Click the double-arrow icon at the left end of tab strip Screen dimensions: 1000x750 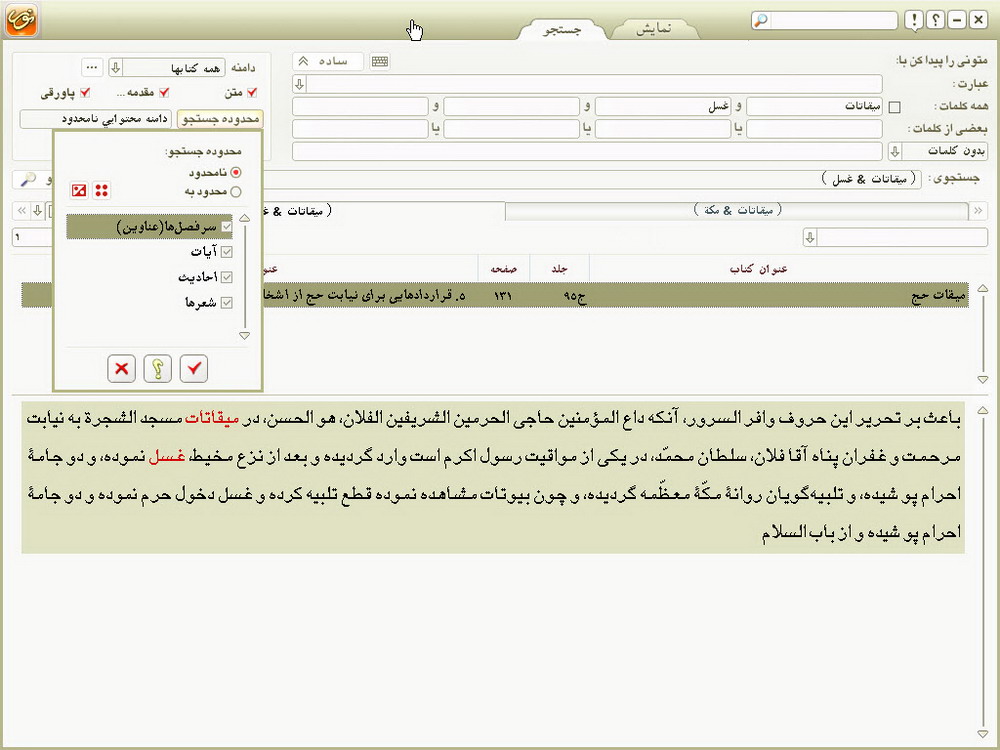22,210
